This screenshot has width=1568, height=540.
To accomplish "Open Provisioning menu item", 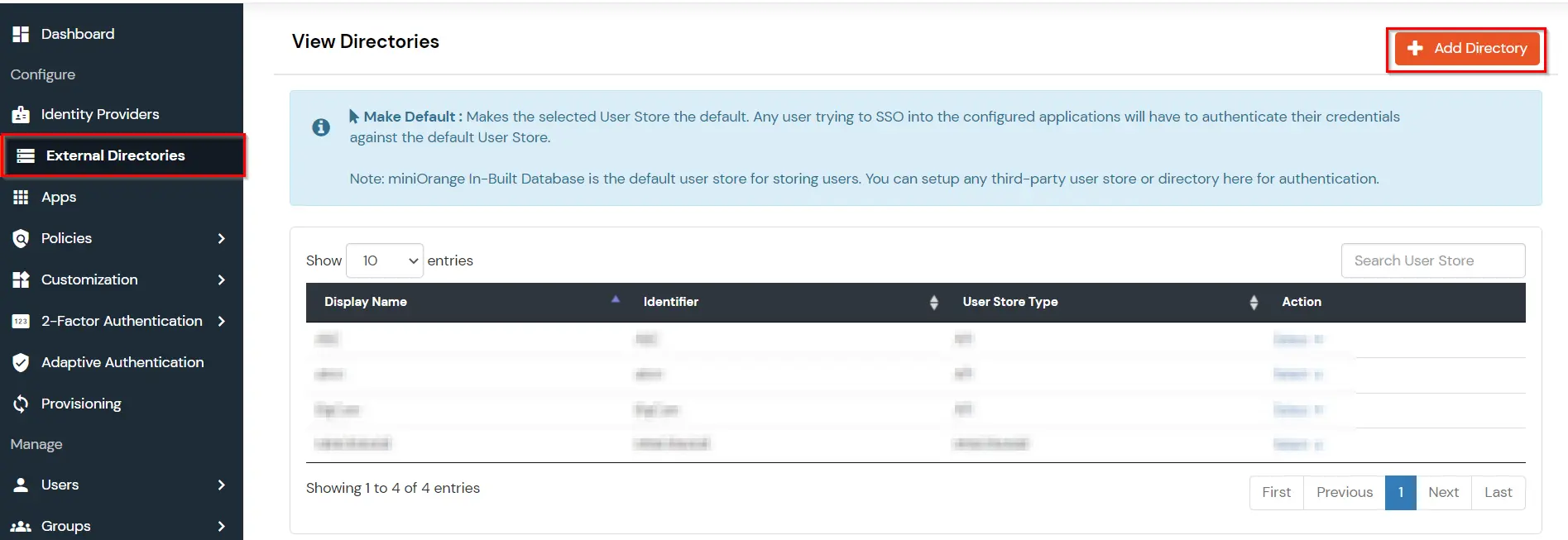I will pos(81,404).
